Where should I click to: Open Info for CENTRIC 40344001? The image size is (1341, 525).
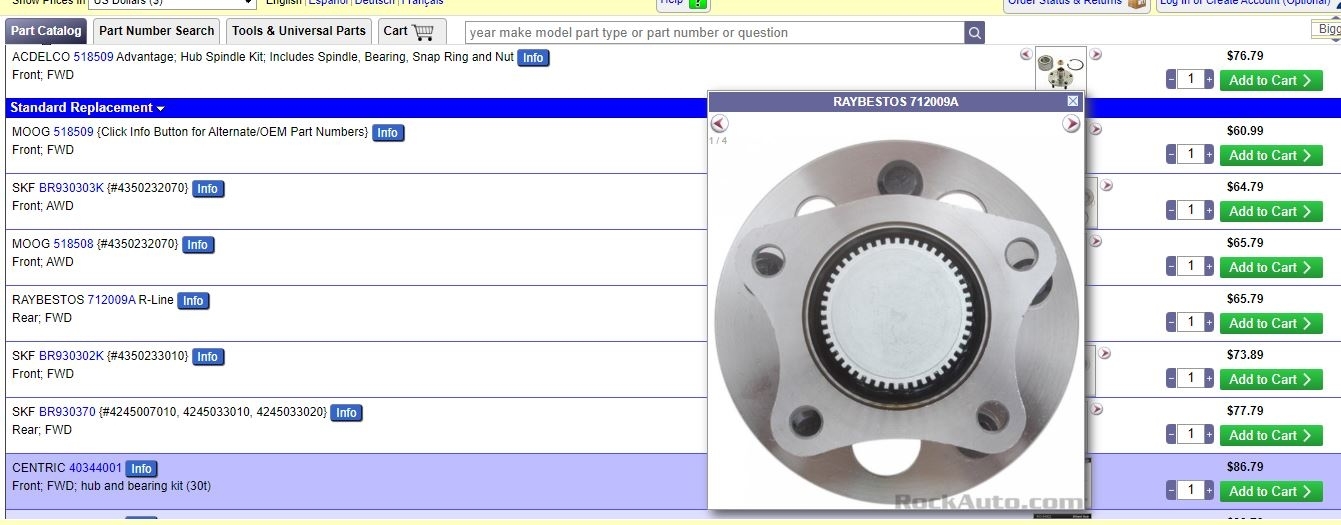tap(141, 469)
